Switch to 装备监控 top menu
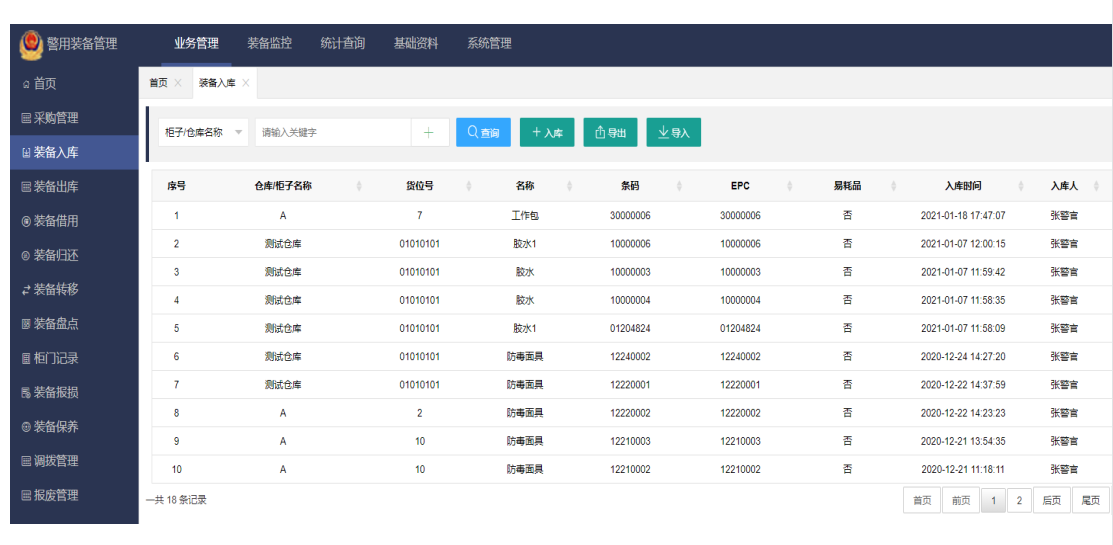 tap(270, 44)
